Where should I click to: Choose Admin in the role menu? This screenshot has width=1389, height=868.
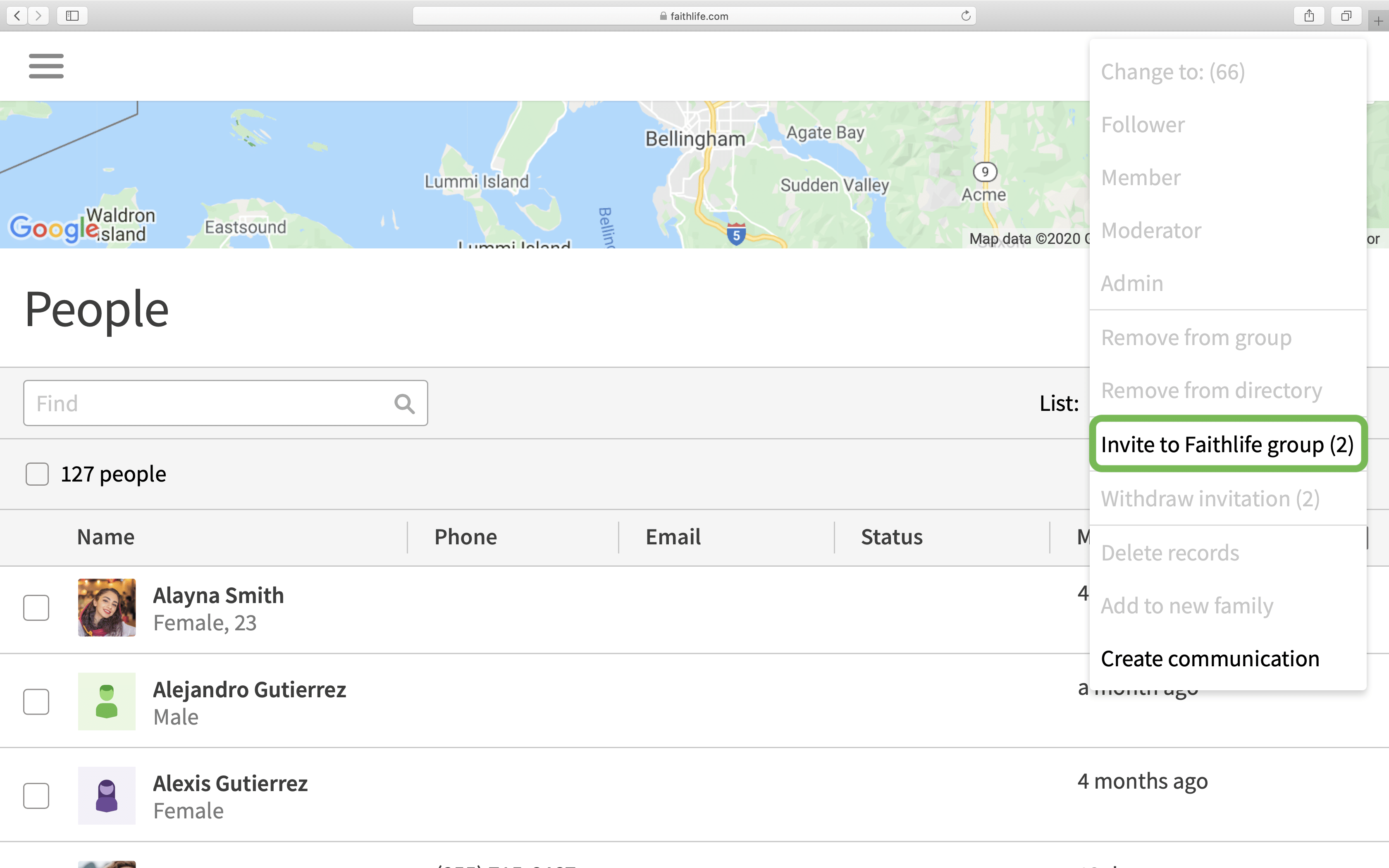coord(1228,283)
